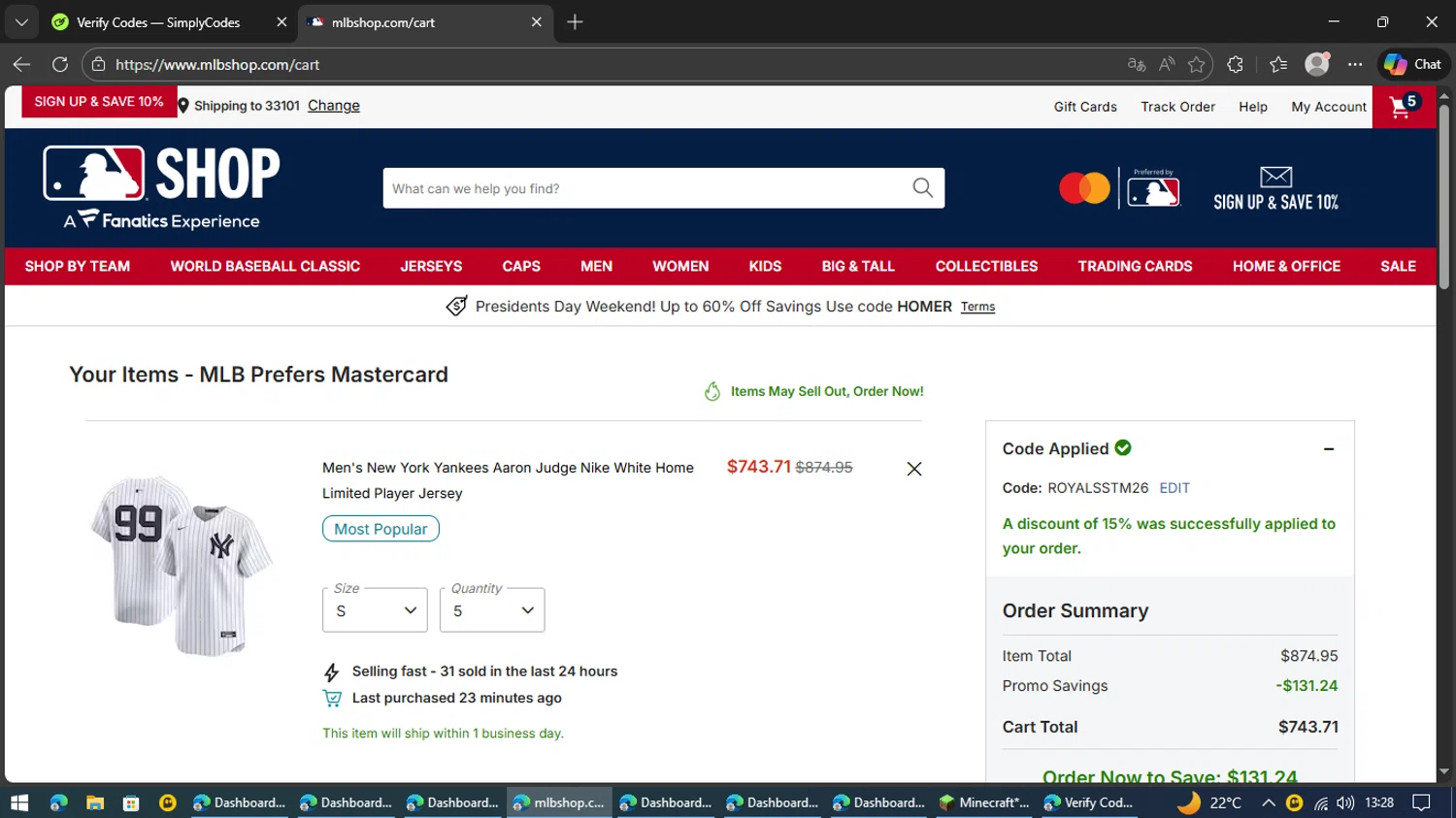This screenshot has width=1456, height=818.
Task: Open Windows Start menu
Action: [x=19, y=802]
